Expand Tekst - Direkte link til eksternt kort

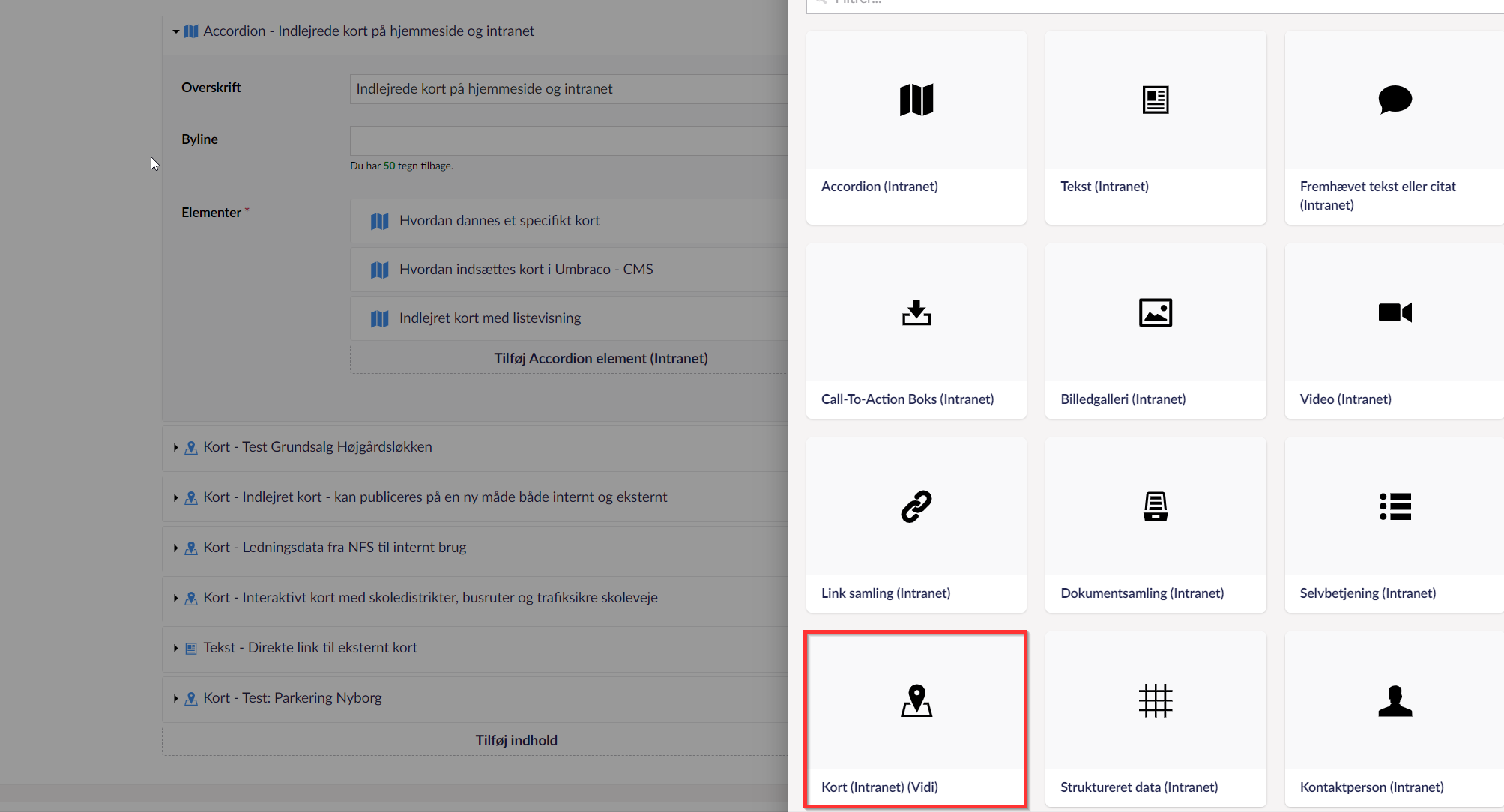tap(176, 648)
